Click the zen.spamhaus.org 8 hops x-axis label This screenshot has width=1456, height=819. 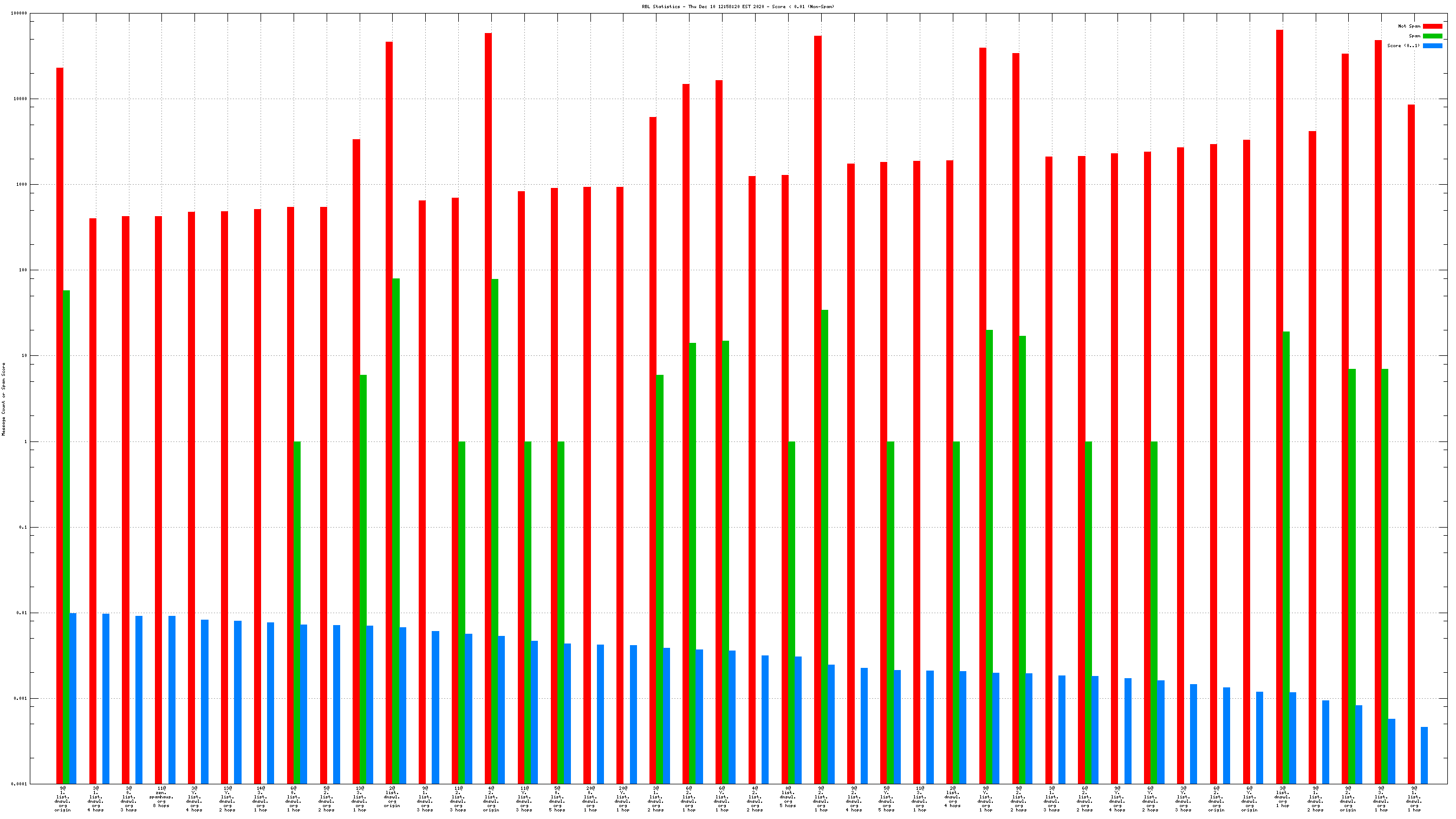tap(161, 797)
